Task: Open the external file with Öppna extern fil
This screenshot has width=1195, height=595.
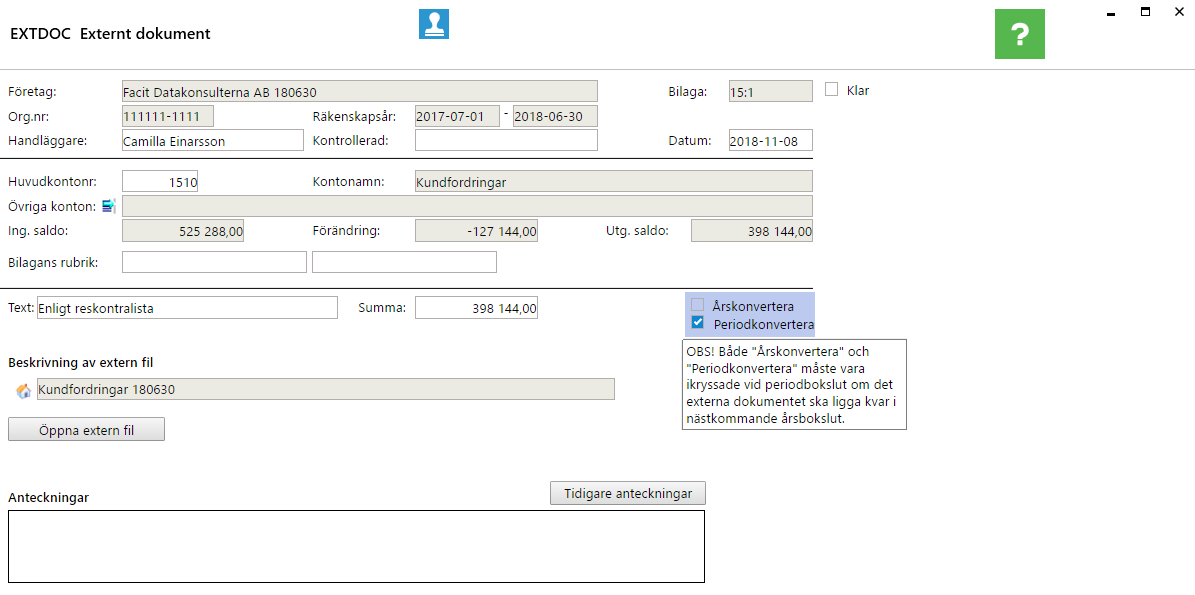Action: tap(86, 430)
